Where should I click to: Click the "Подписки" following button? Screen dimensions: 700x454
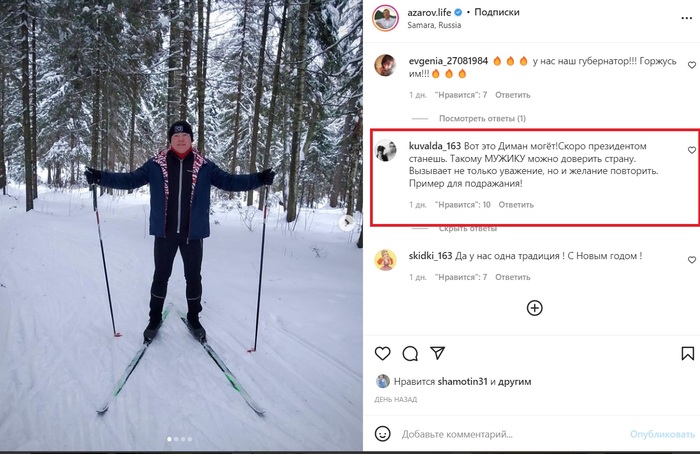pyautogui.click(x=496, y=12)
